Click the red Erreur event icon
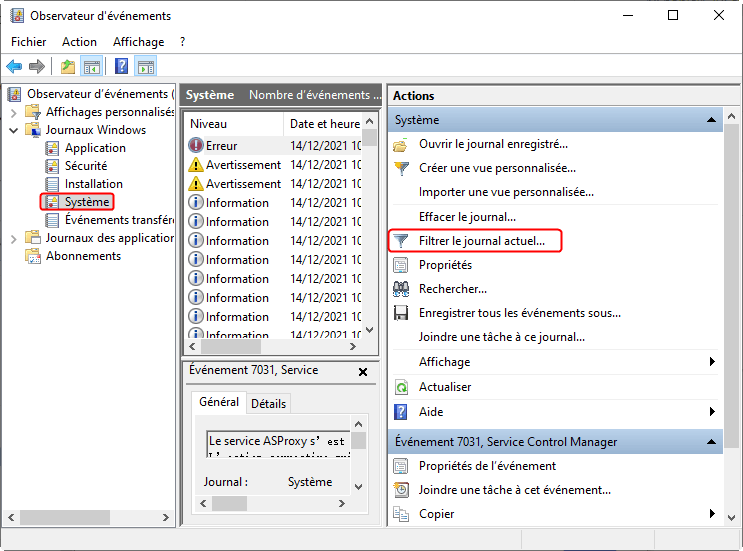Image resolution: width=743 pixels, height=551 pixels. [x=196, y=146]
